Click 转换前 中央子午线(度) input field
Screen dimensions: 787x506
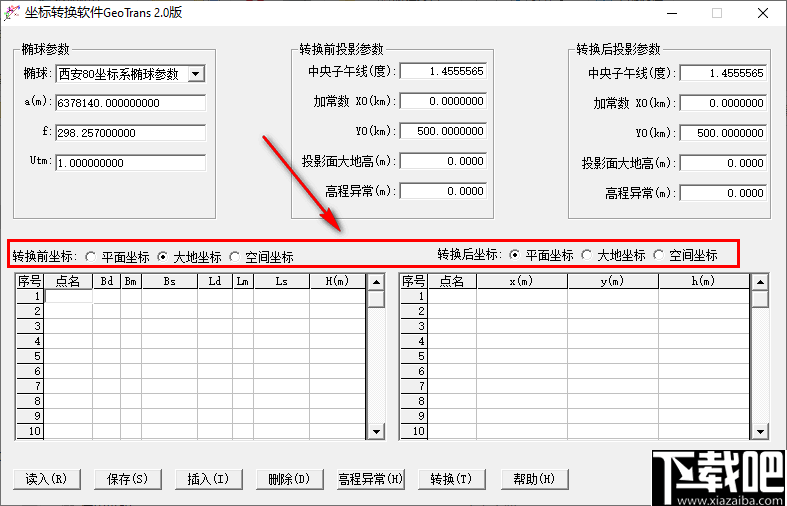443,71
